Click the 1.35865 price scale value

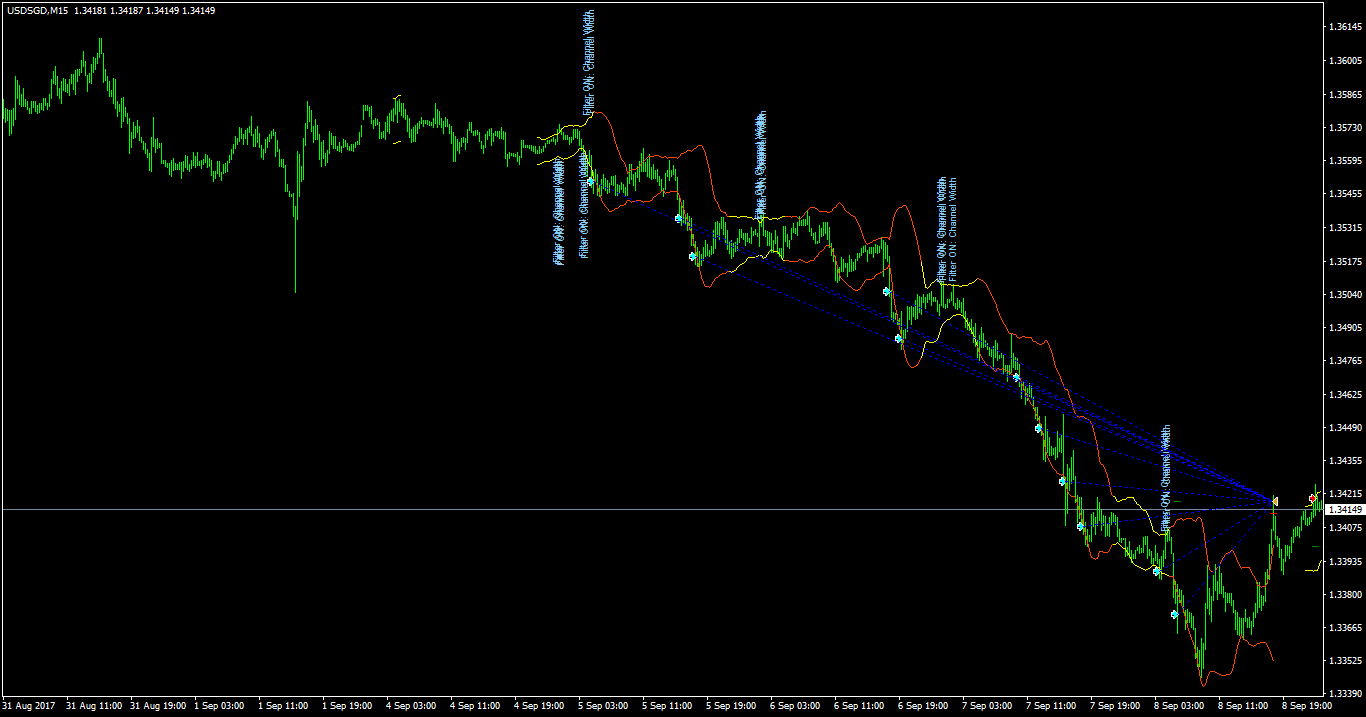[1344, 94]
